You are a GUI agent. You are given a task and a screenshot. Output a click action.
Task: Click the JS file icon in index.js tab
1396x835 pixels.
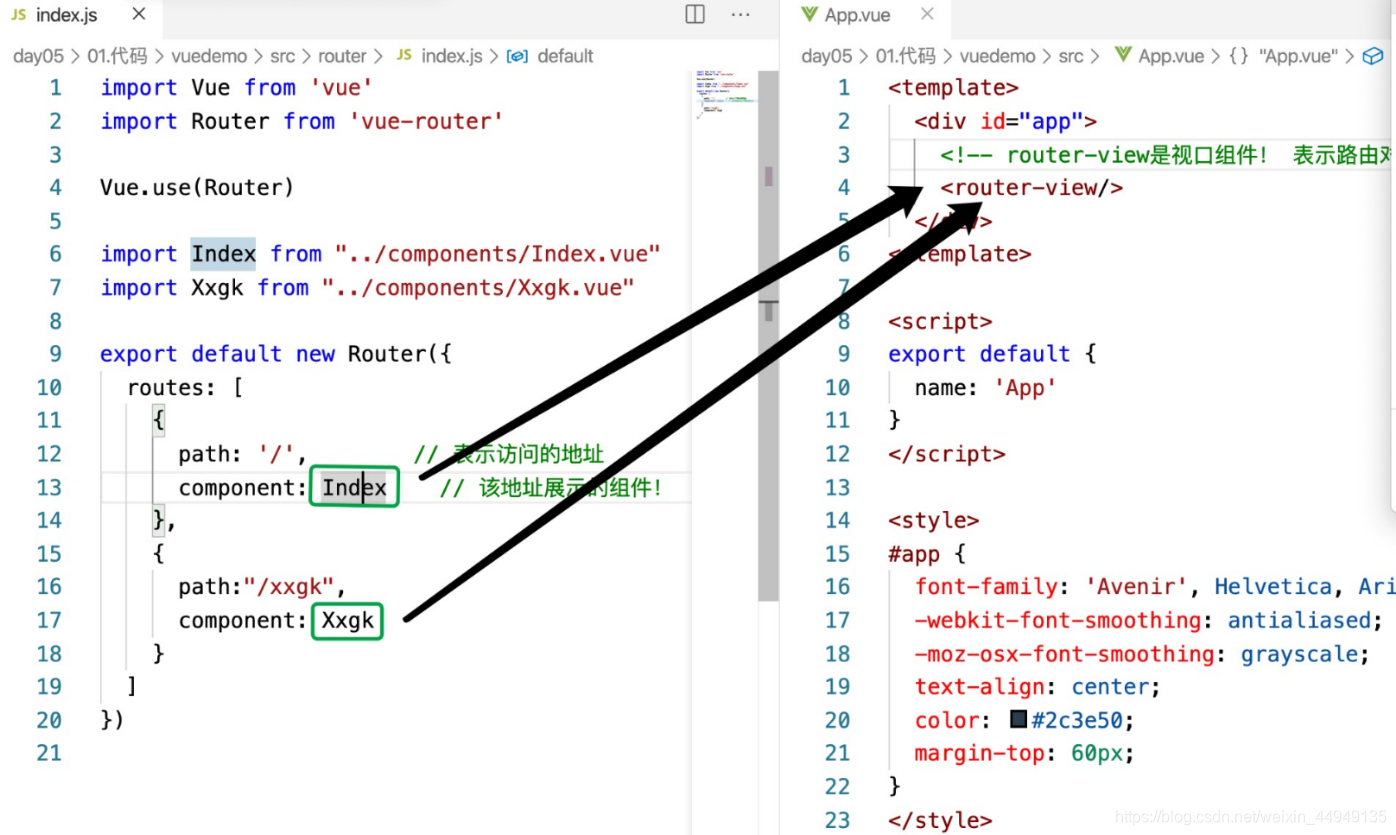18,15
